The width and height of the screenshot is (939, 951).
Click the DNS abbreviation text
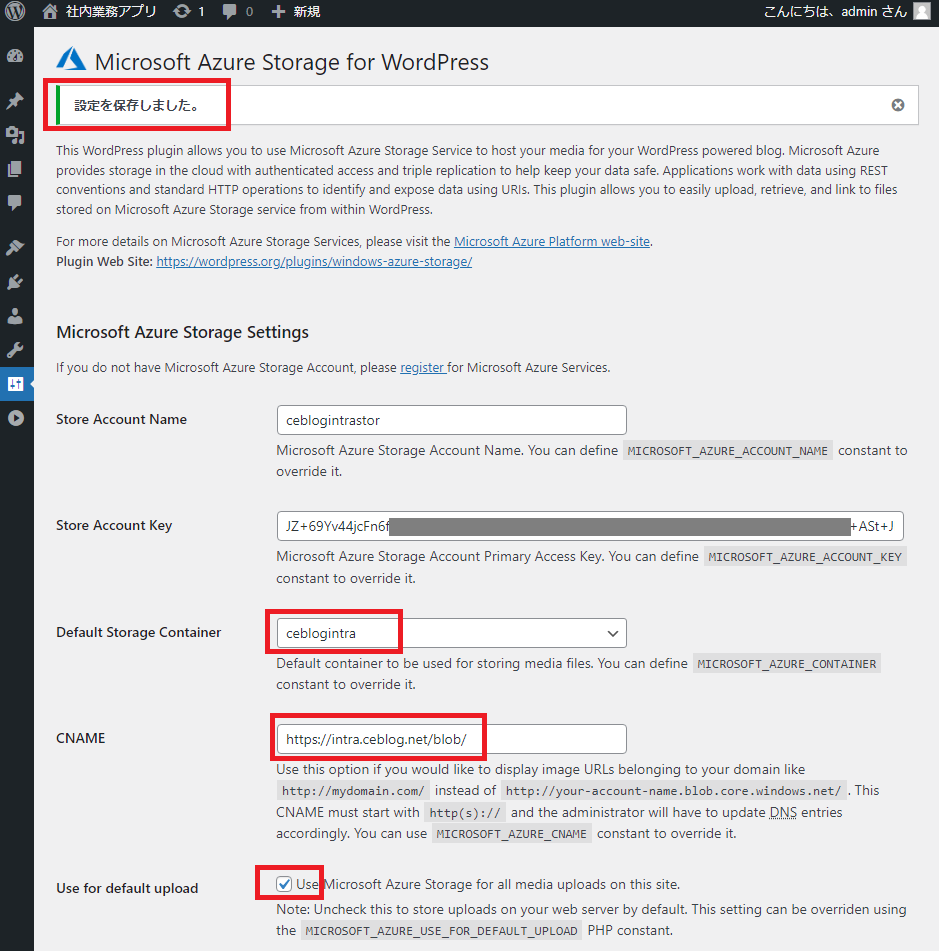click(783, 812)
